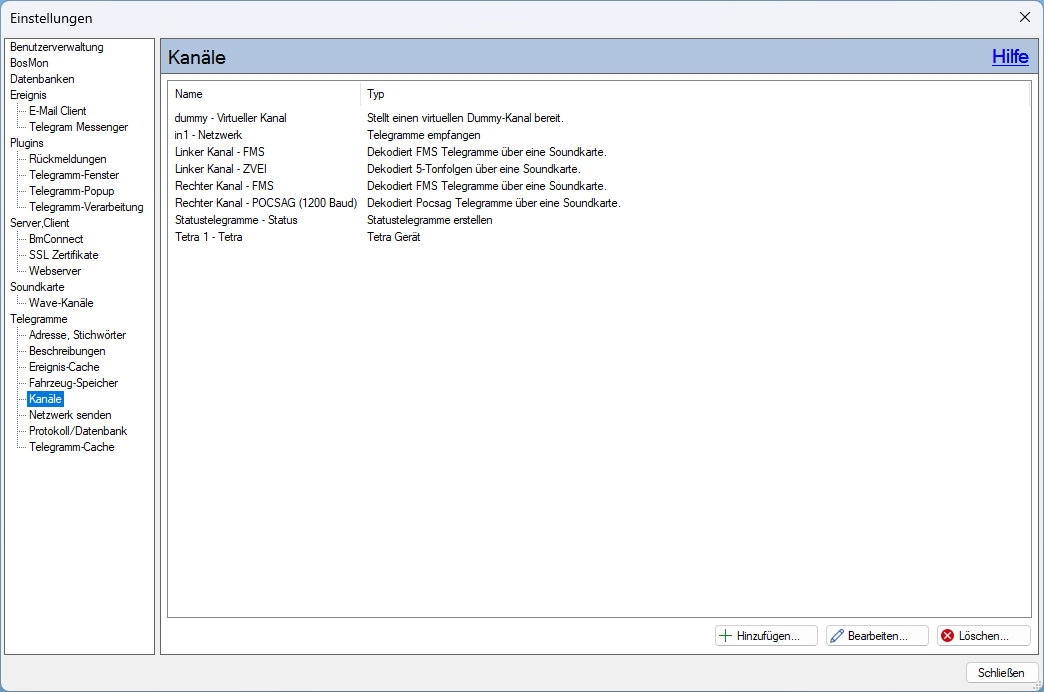This screenshot has width=1044, height=692.
Task: Open E-Mail Client settings
Action: click(x=57, y=111)
